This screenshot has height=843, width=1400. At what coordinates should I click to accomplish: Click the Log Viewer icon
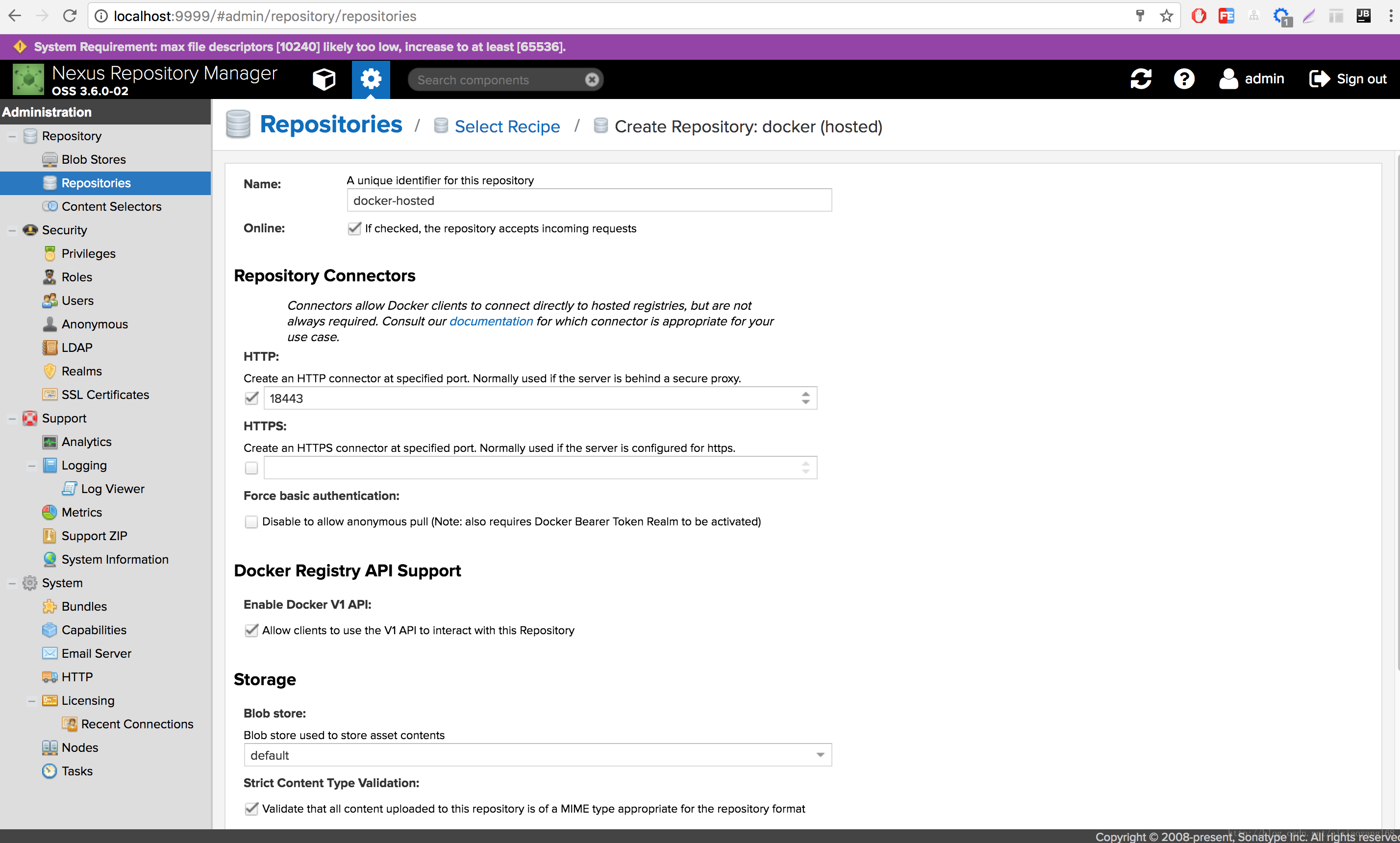[x=69, y=489]
